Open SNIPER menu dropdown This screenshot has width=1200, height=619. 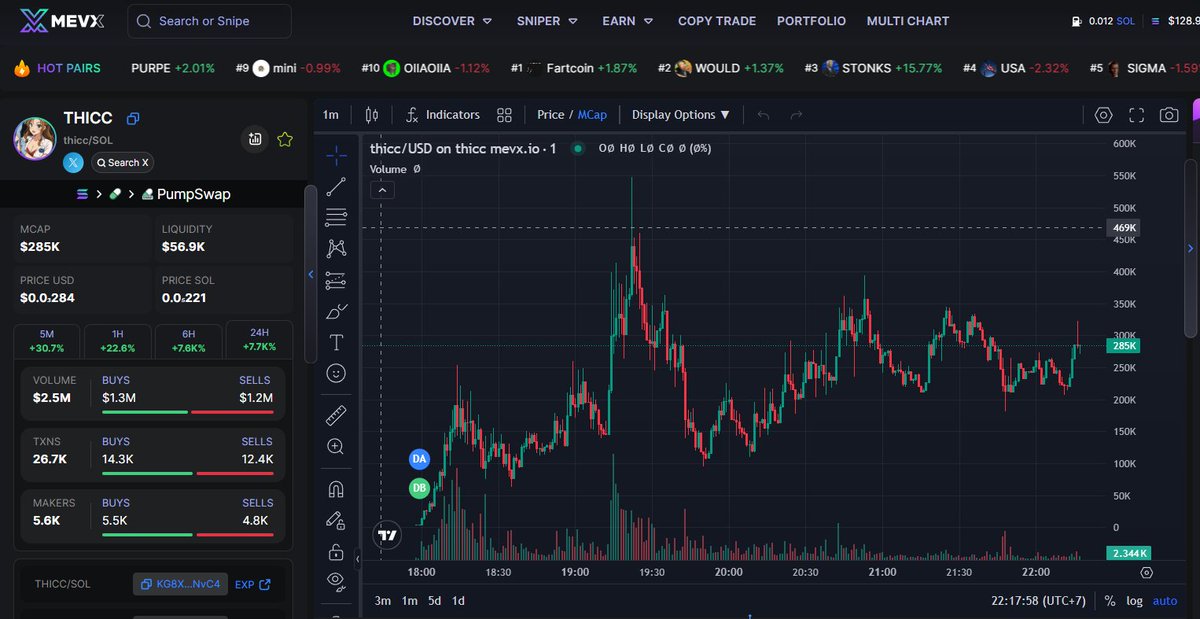click(547, 21)
